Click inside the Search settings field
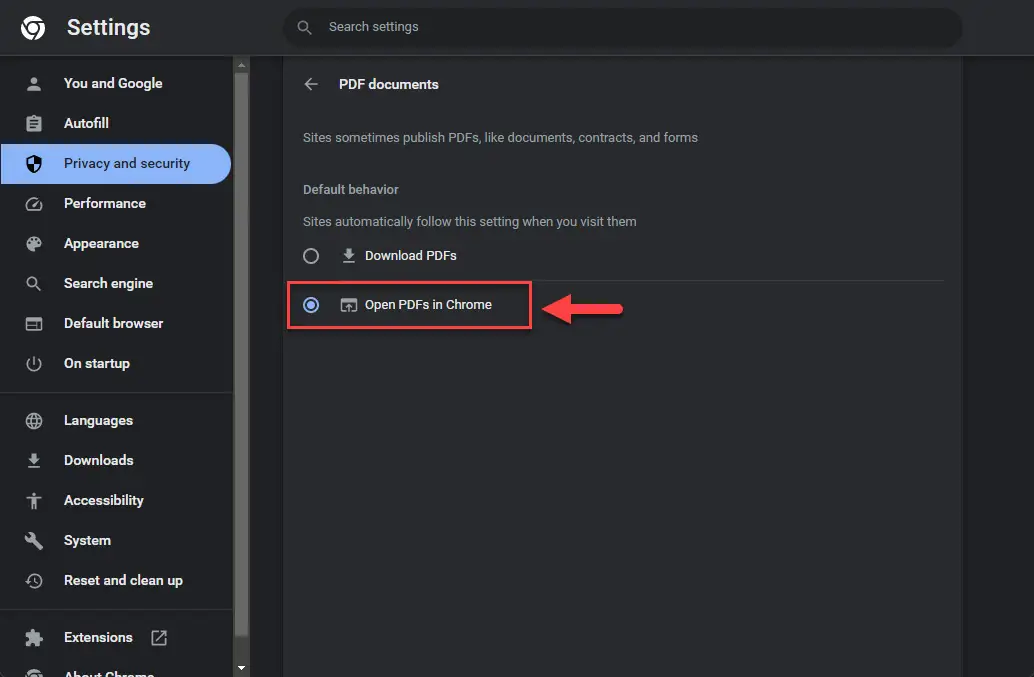Viewport: 1034px width, 677px height. [620, 27]
